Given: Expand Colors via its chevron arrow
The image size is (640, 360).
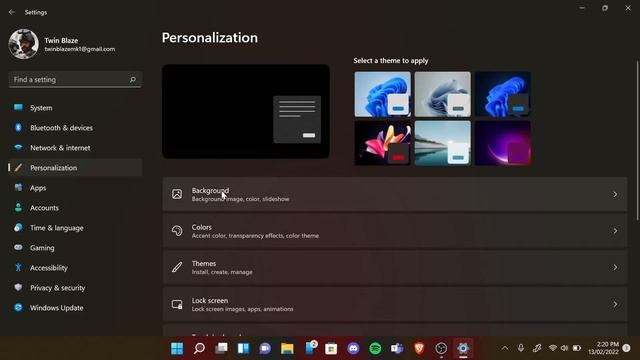Looking at the screenshot, I should 615,231.
